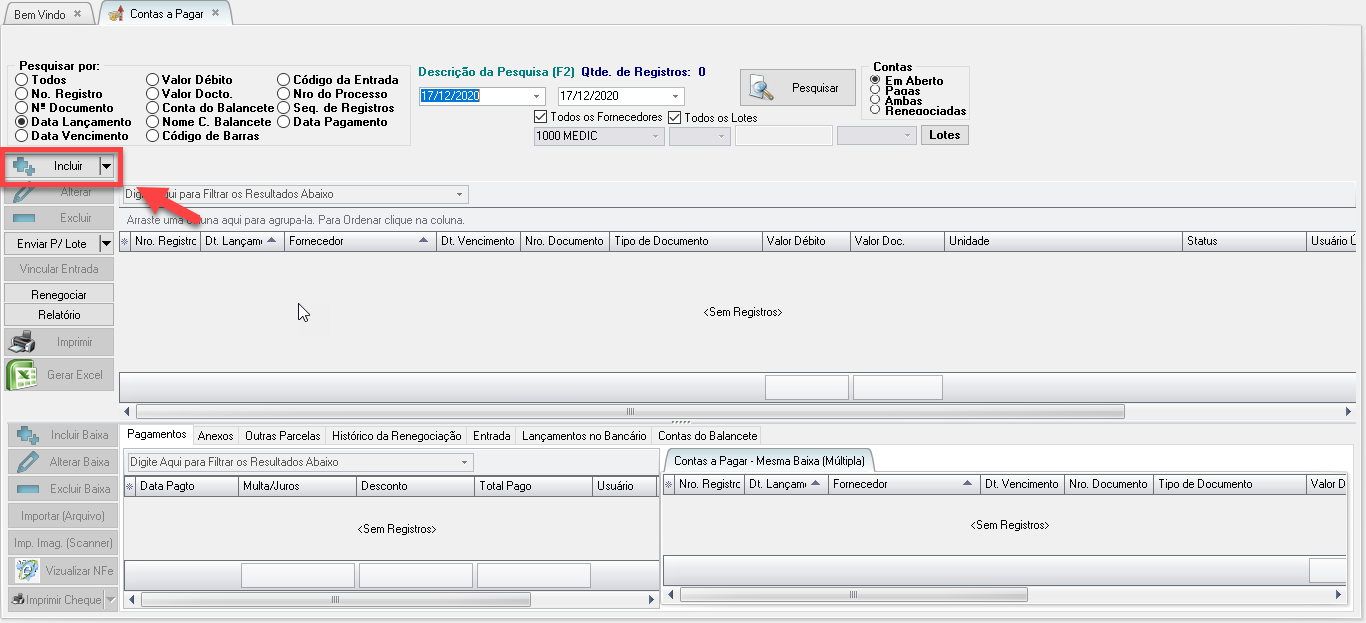Open the Histórico da Renegociação tab
This screenshot has height=623, width=1366.
[396, 436]
